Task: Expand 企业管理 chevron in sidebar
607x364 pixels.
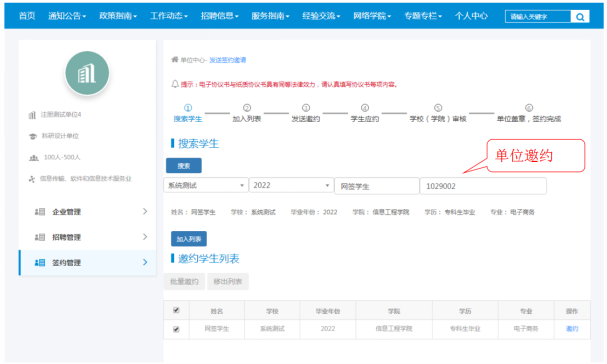Action: point(145,211)
